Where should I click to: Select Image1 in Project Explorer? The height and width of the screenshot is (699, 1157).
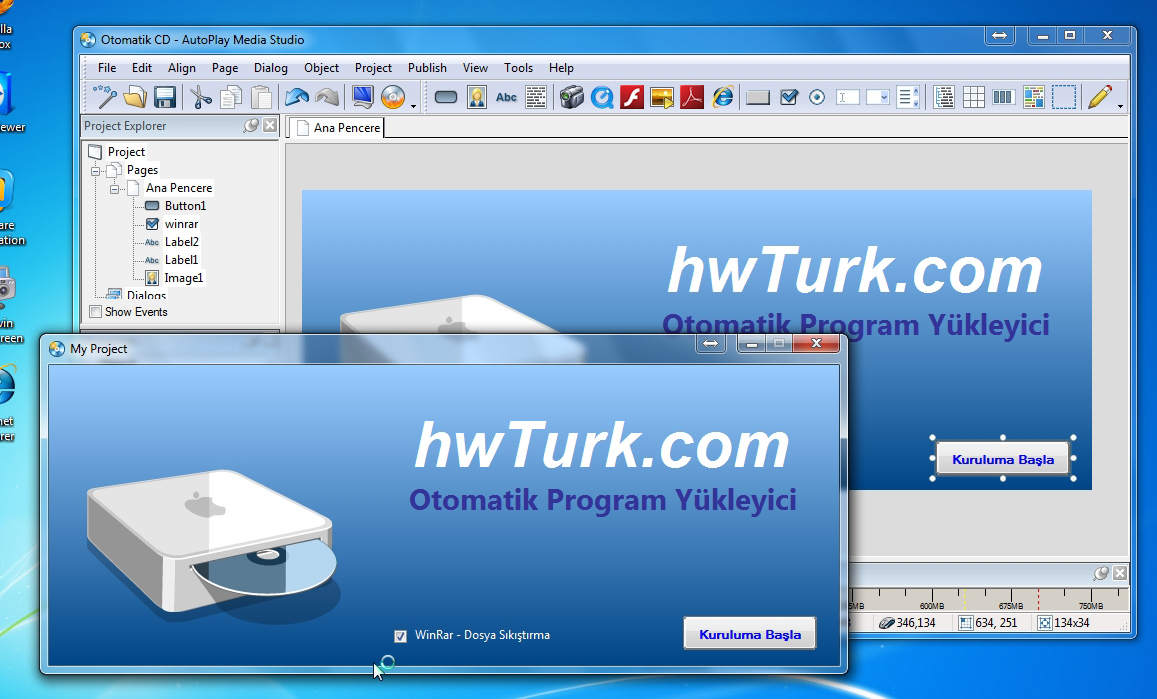coord(184,278)
